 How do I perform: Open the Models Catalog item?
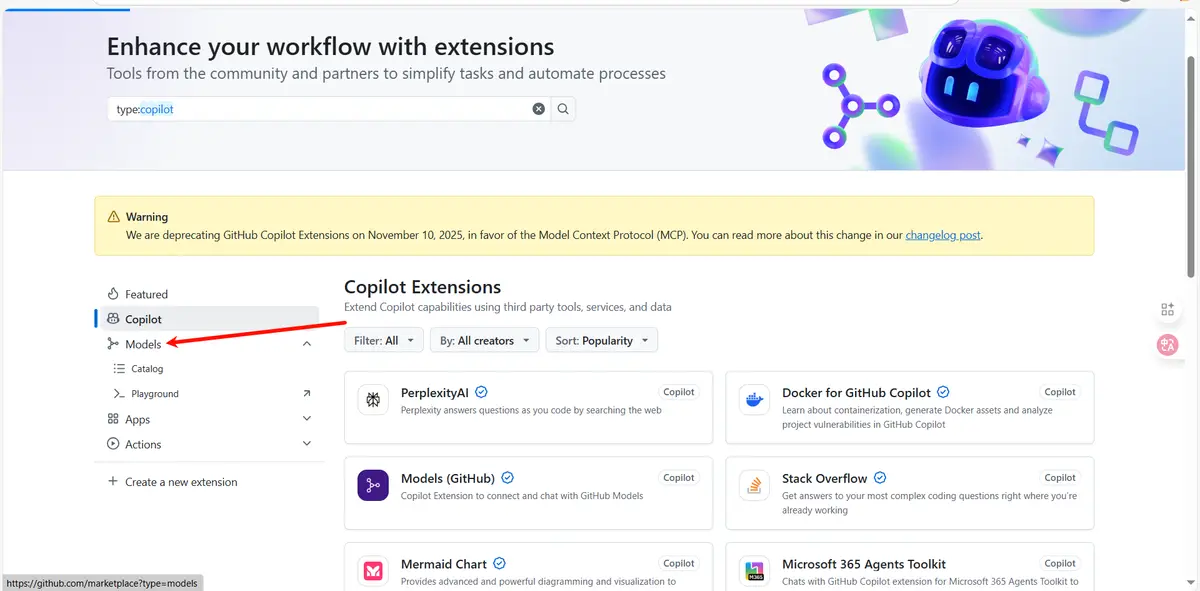coord(147,369)
